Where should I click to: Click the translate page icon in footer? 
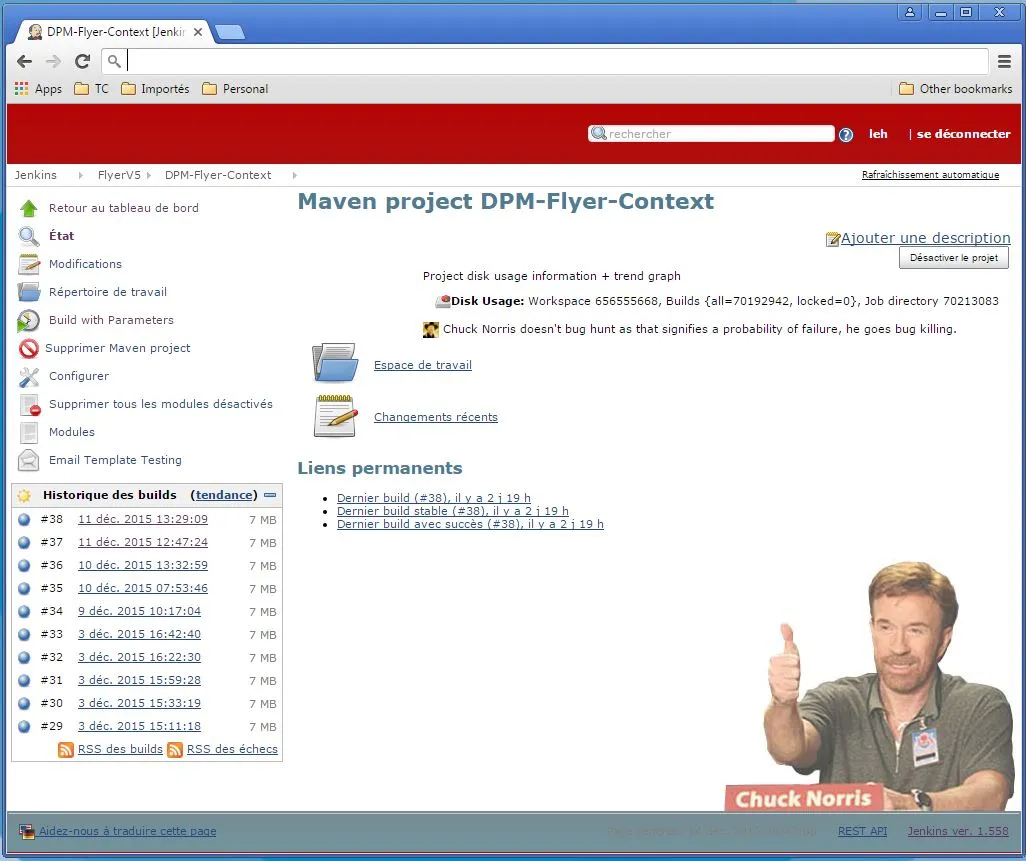(x=26, y=832)
